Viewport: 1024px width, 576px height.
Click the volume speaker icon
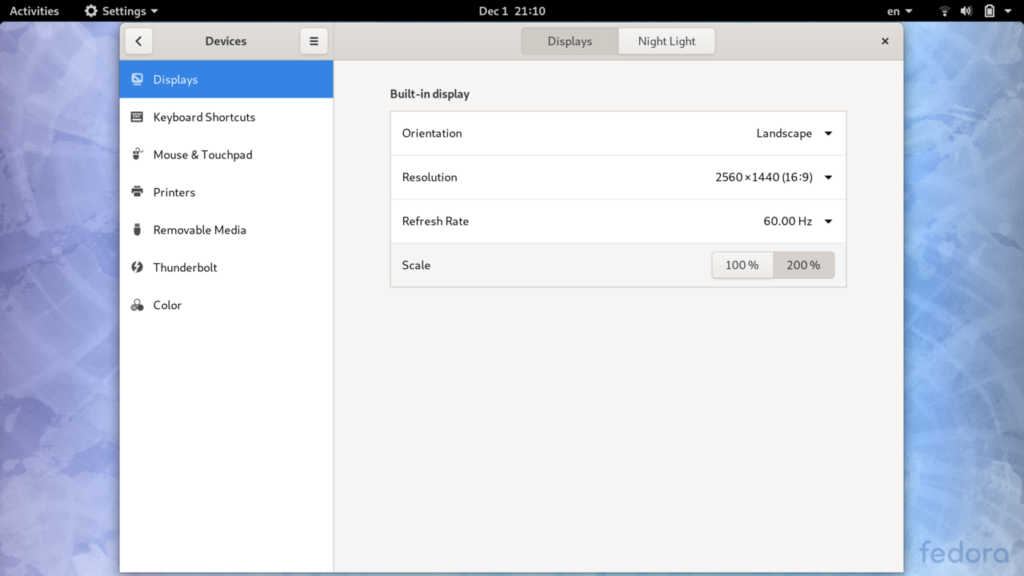click(967, 11)
